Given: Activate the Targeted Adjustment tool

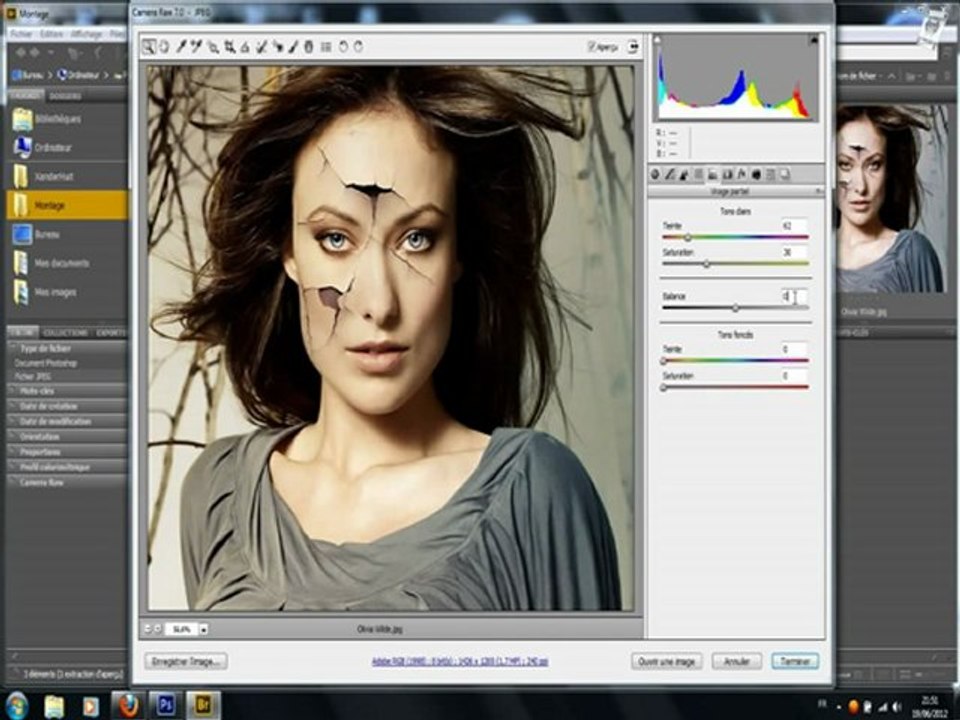Looking at the screenshot, I should [x=213, y=47].
